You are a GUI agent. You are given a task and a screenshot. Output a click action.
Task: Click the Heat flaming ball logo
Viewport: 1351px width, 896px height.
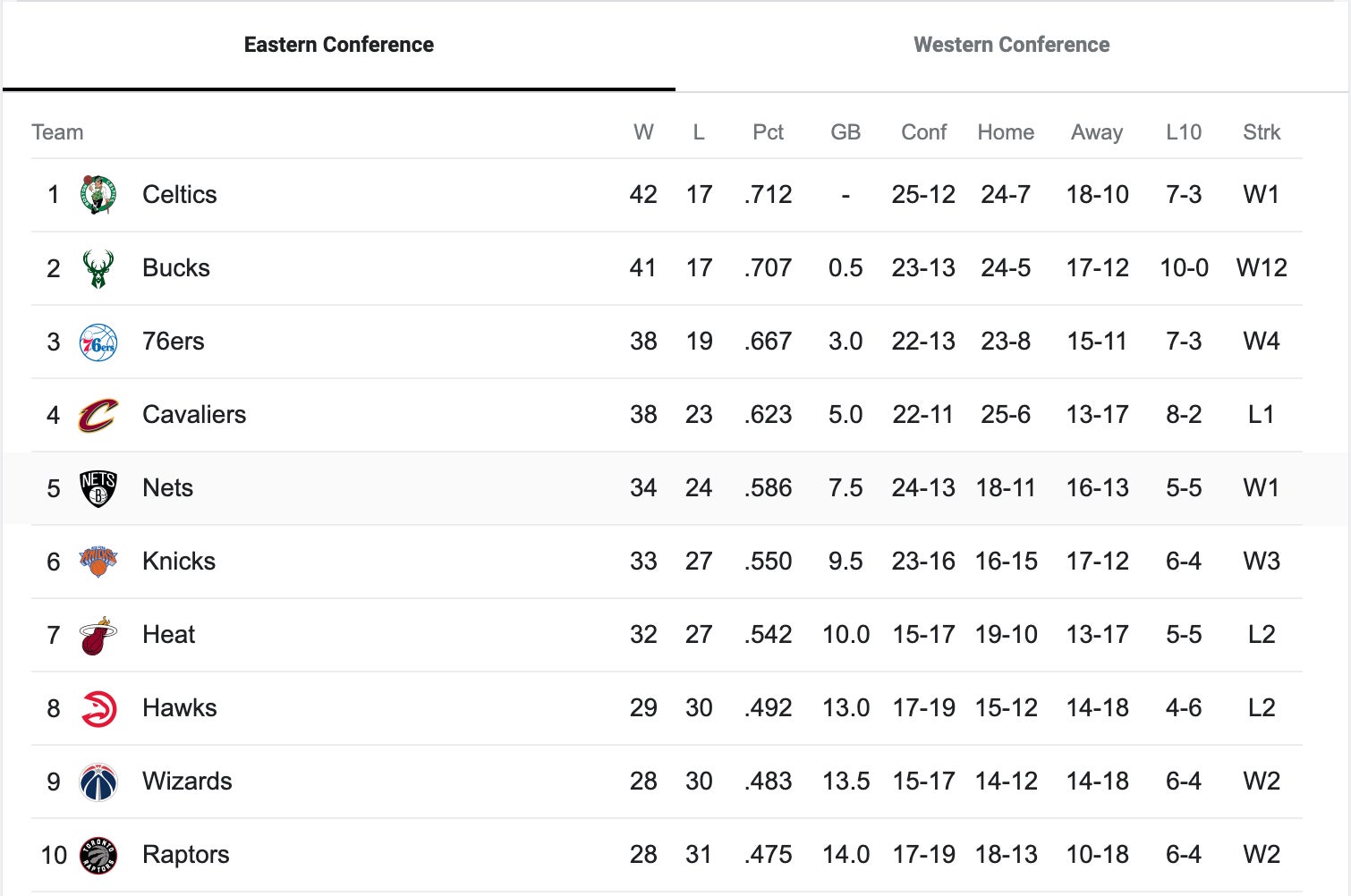click(x=98, y=635)
